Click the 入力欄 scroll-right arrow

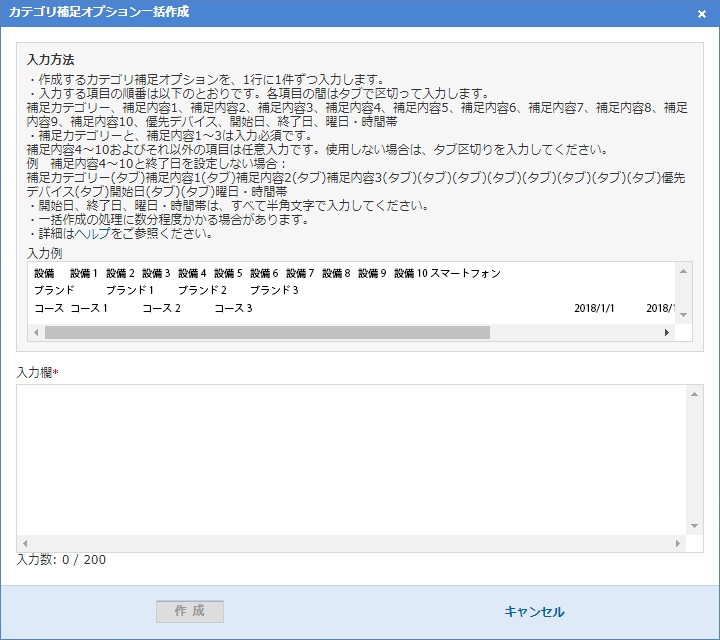click(678, 544)
